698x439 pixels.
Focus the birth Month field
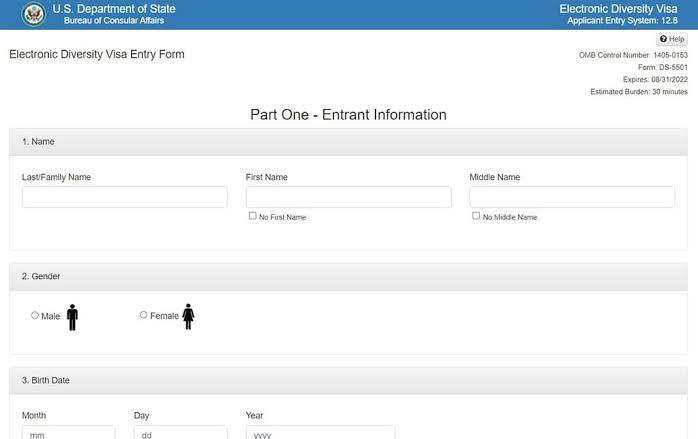click(x=68, y=434)
